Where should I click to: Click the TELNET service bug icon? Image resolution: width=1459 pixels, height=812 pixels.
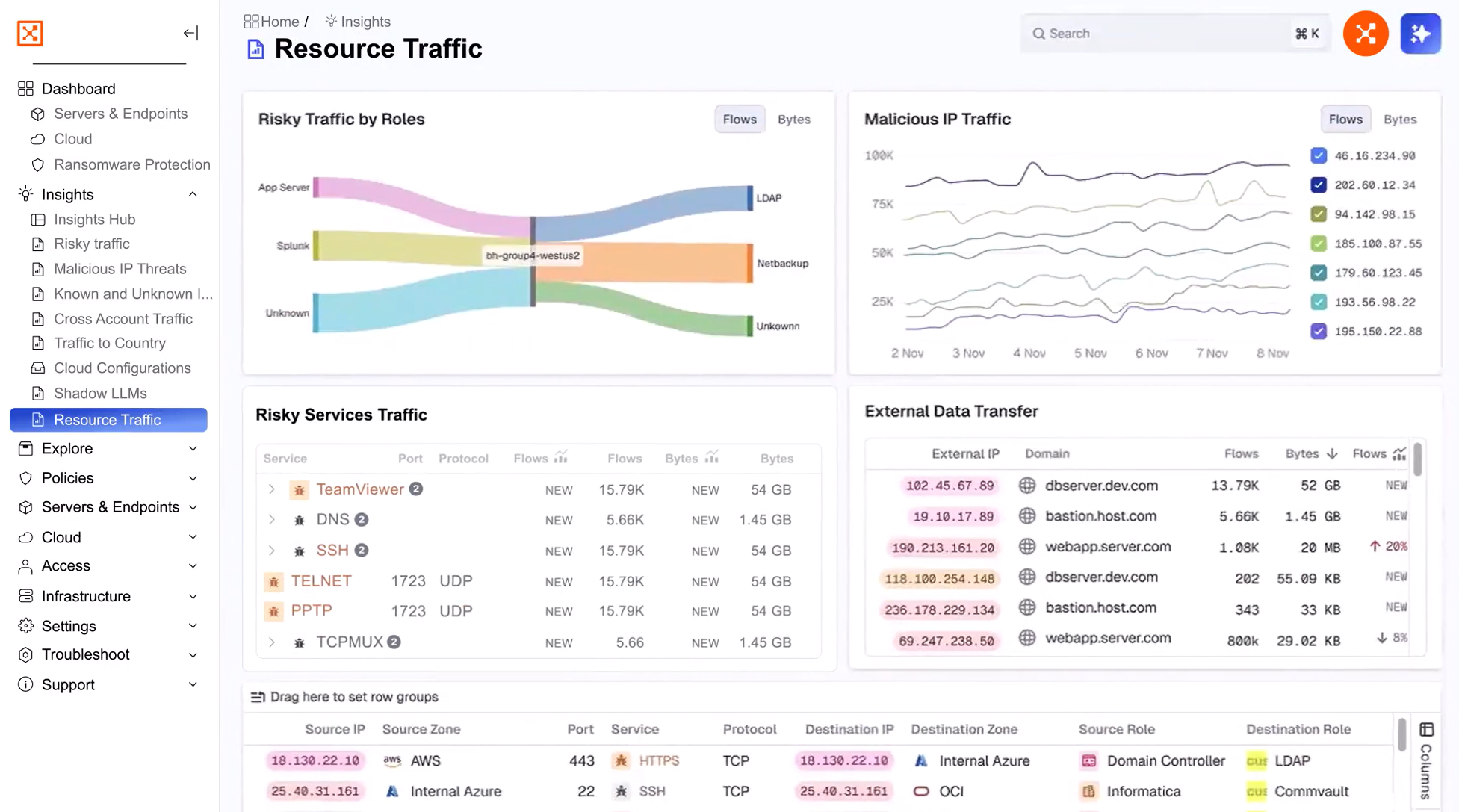273,581
